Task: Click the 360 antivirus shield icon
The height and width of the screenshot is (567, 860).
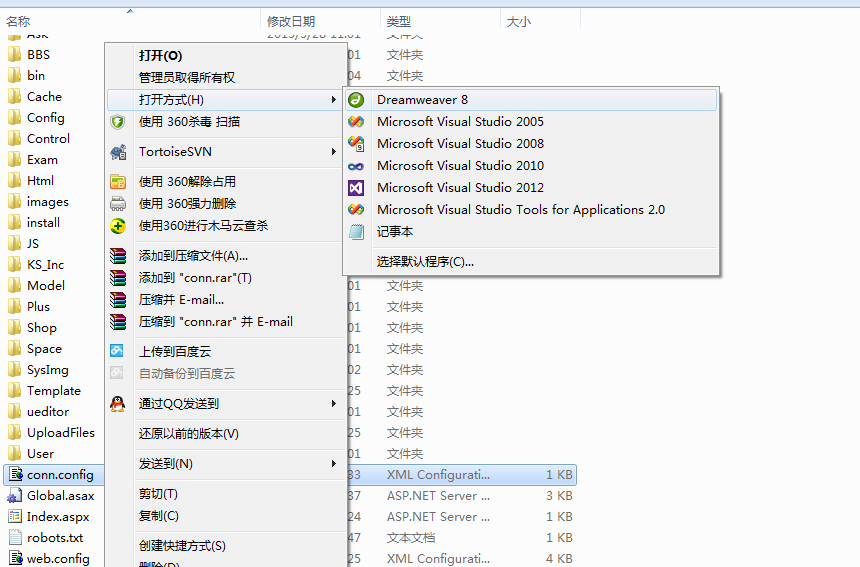Action: pos(117,122)
